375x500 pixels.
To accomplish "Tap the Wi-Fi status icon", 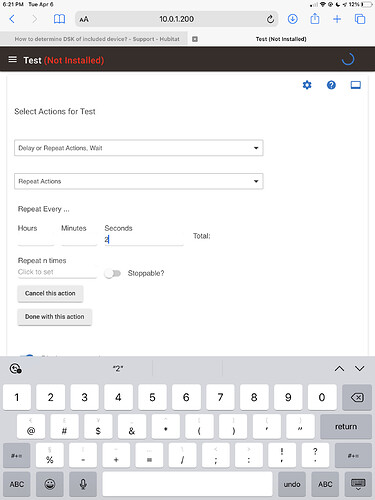I will point(322,4).
